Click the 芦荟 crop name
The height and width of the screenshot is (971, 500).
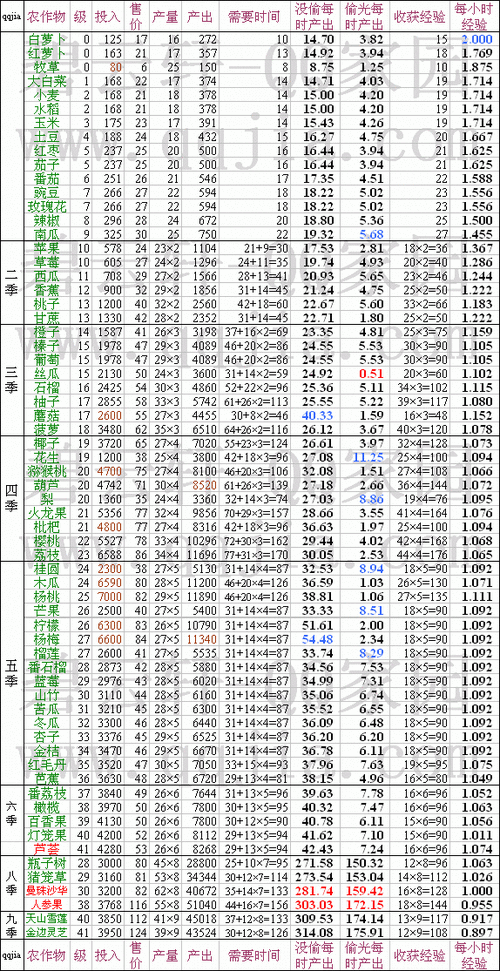47,848
